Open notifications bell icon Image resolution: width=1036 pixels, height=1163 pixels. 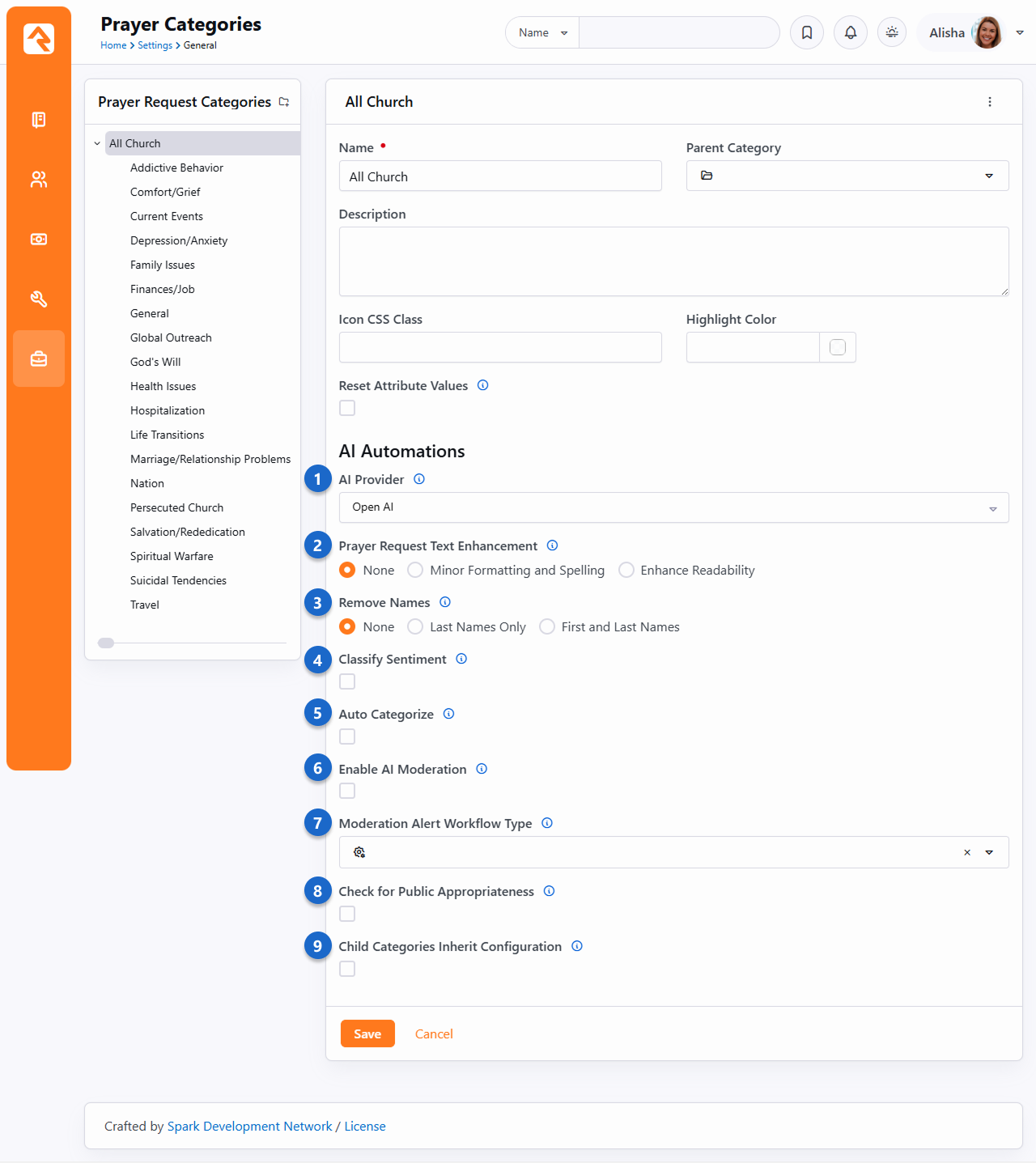pos(851,32)
